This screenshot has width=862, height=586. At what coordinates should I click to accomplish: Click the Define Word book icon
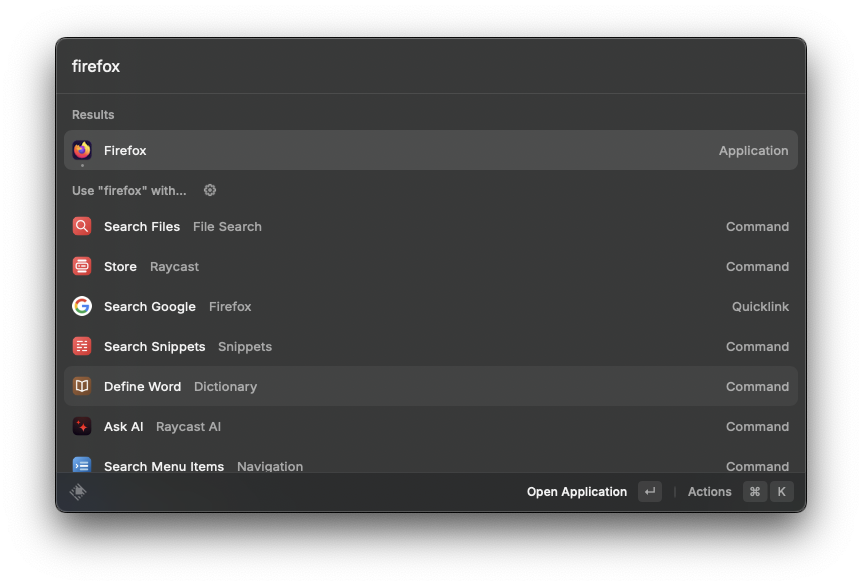(82, 386)
